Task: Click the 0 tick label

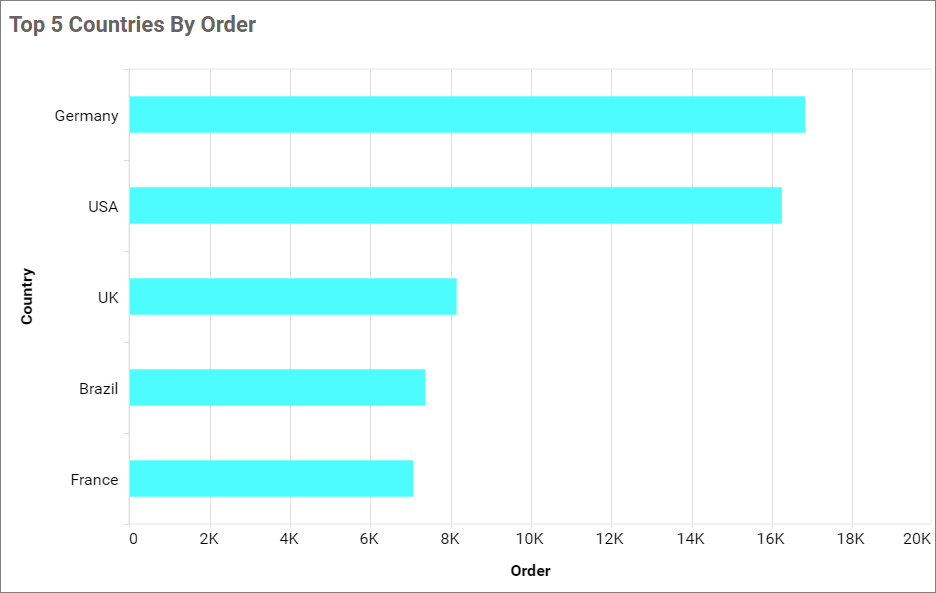Action: [133, 540]
